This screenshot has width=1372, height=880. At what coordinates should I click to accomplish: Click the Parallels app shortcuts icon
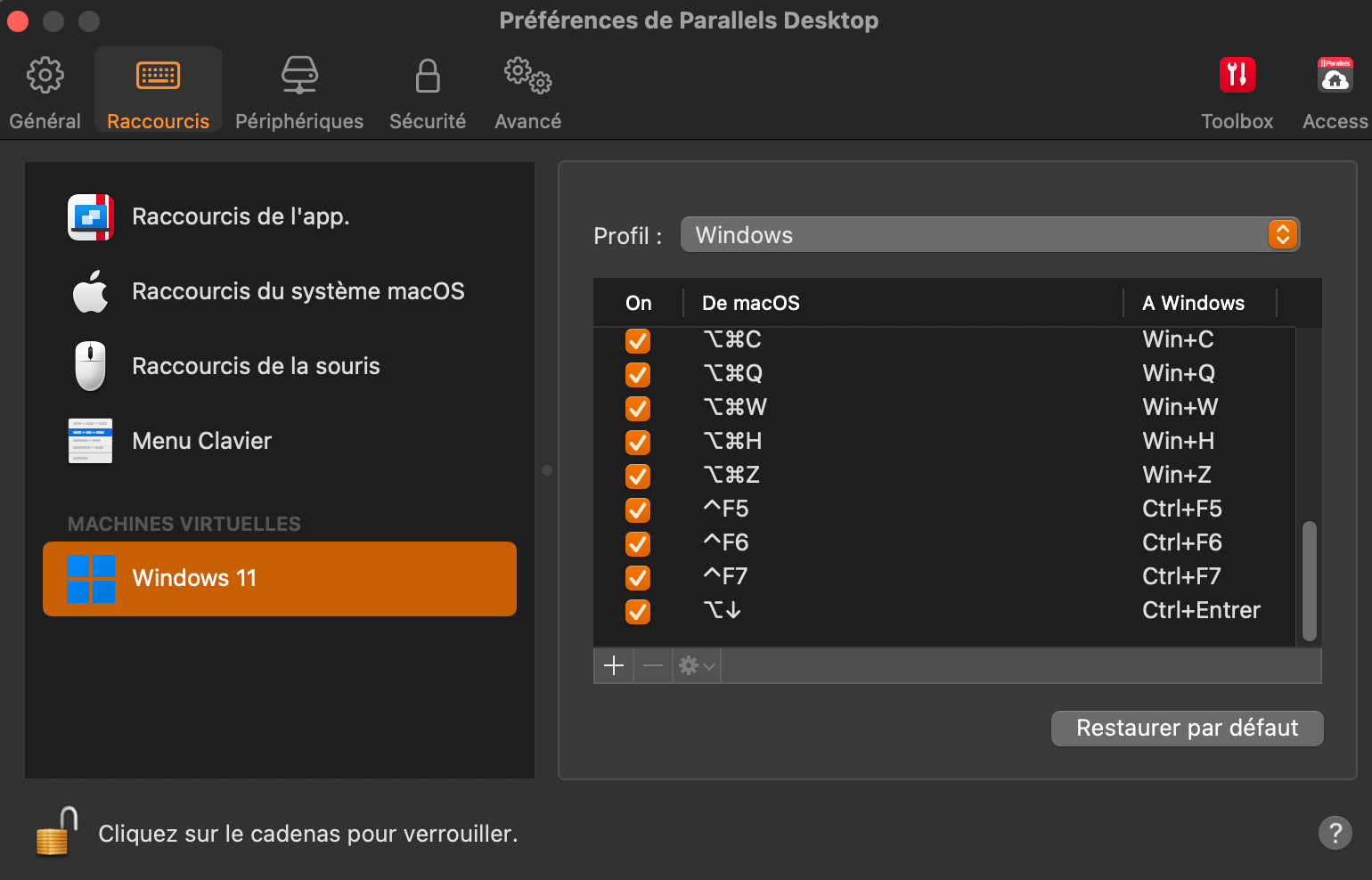tap(91, 216)
